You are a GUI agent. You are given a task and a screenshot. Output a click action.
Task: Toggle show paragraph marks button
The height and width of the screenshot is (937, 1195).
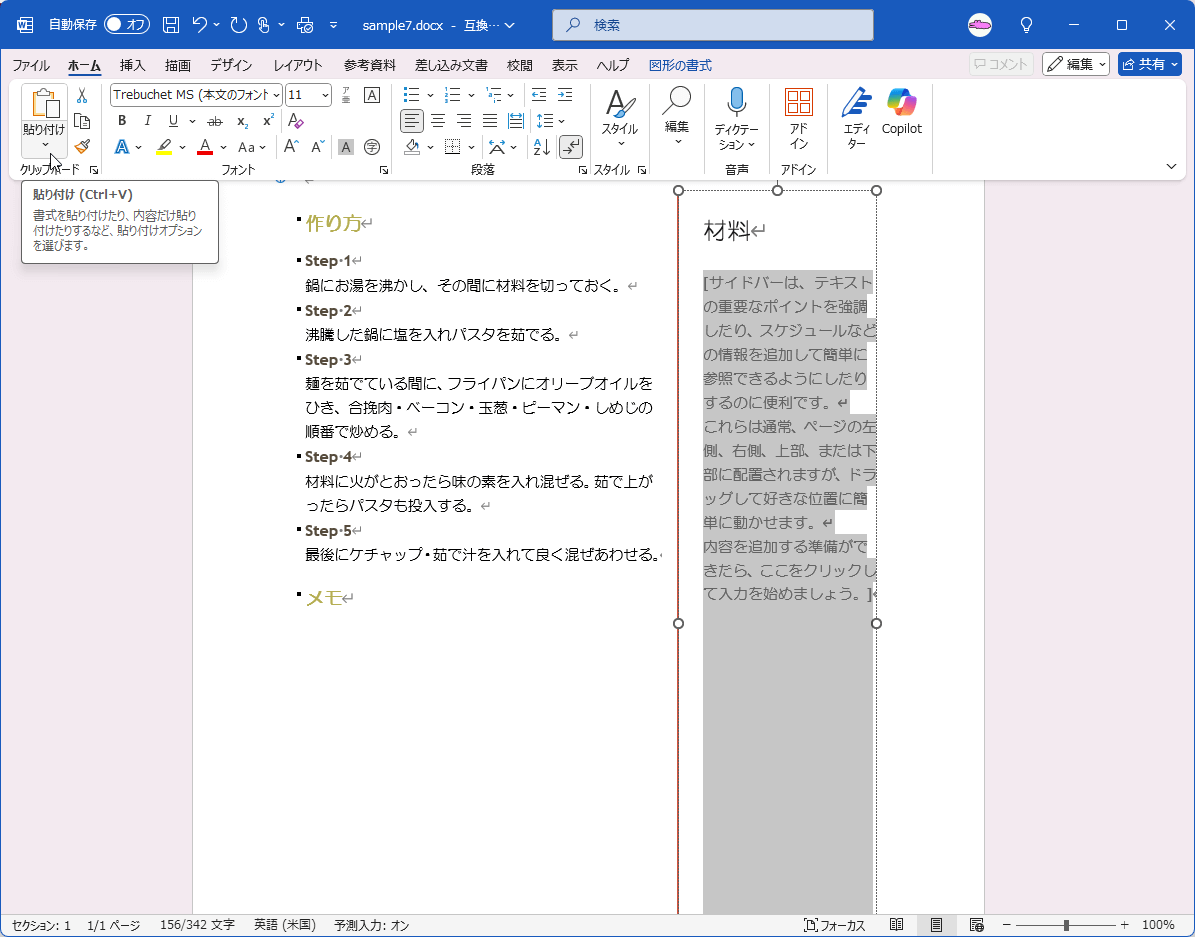point(570,147)
